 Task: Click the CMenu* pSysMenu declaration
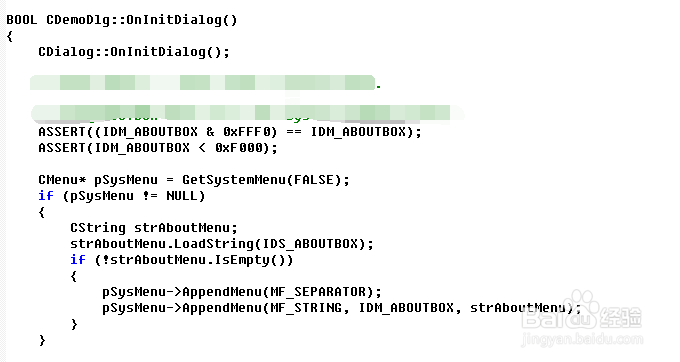(98, 180)
